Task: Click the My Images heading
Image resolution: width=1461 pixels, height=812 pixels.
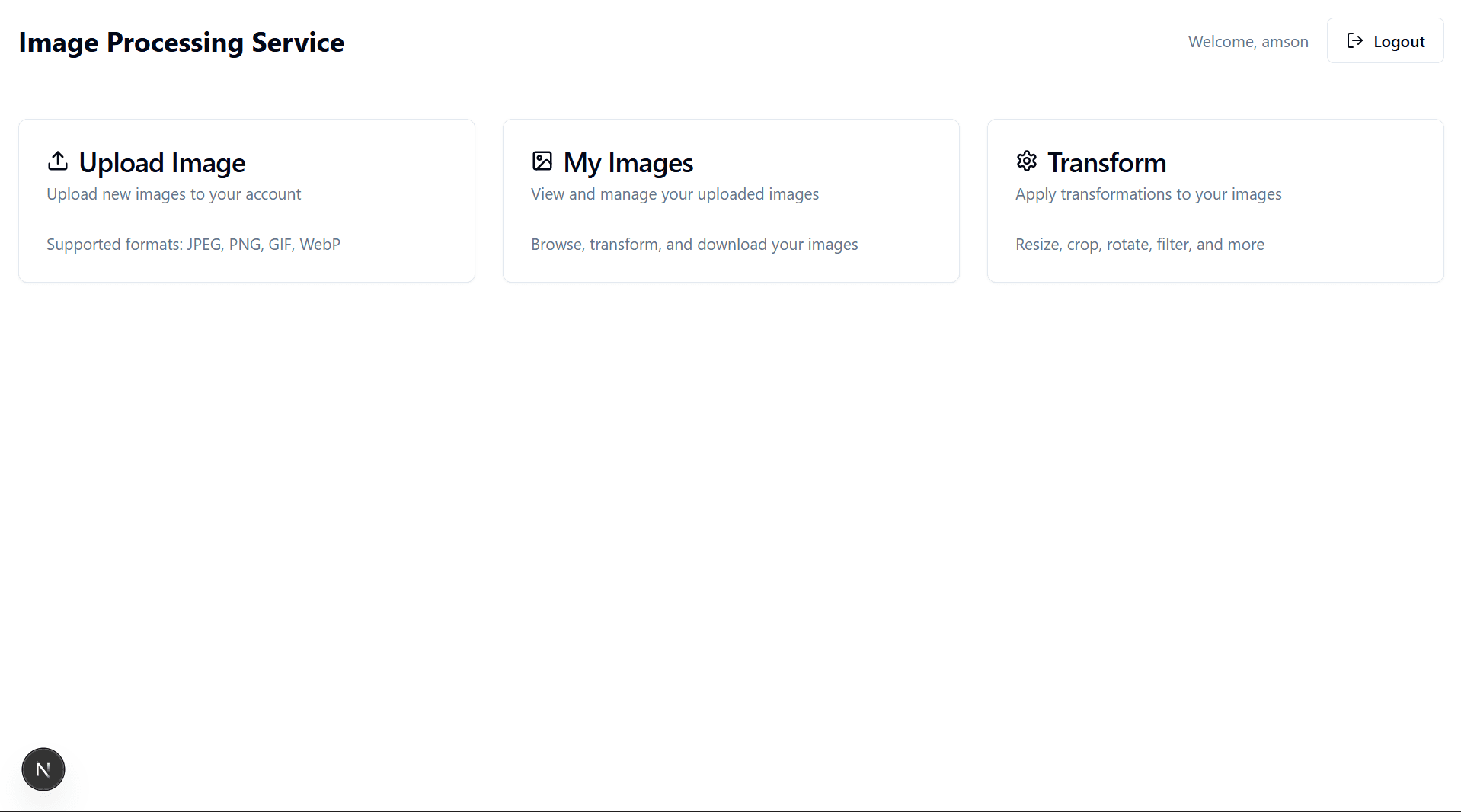Action: (x=628, y=162)
